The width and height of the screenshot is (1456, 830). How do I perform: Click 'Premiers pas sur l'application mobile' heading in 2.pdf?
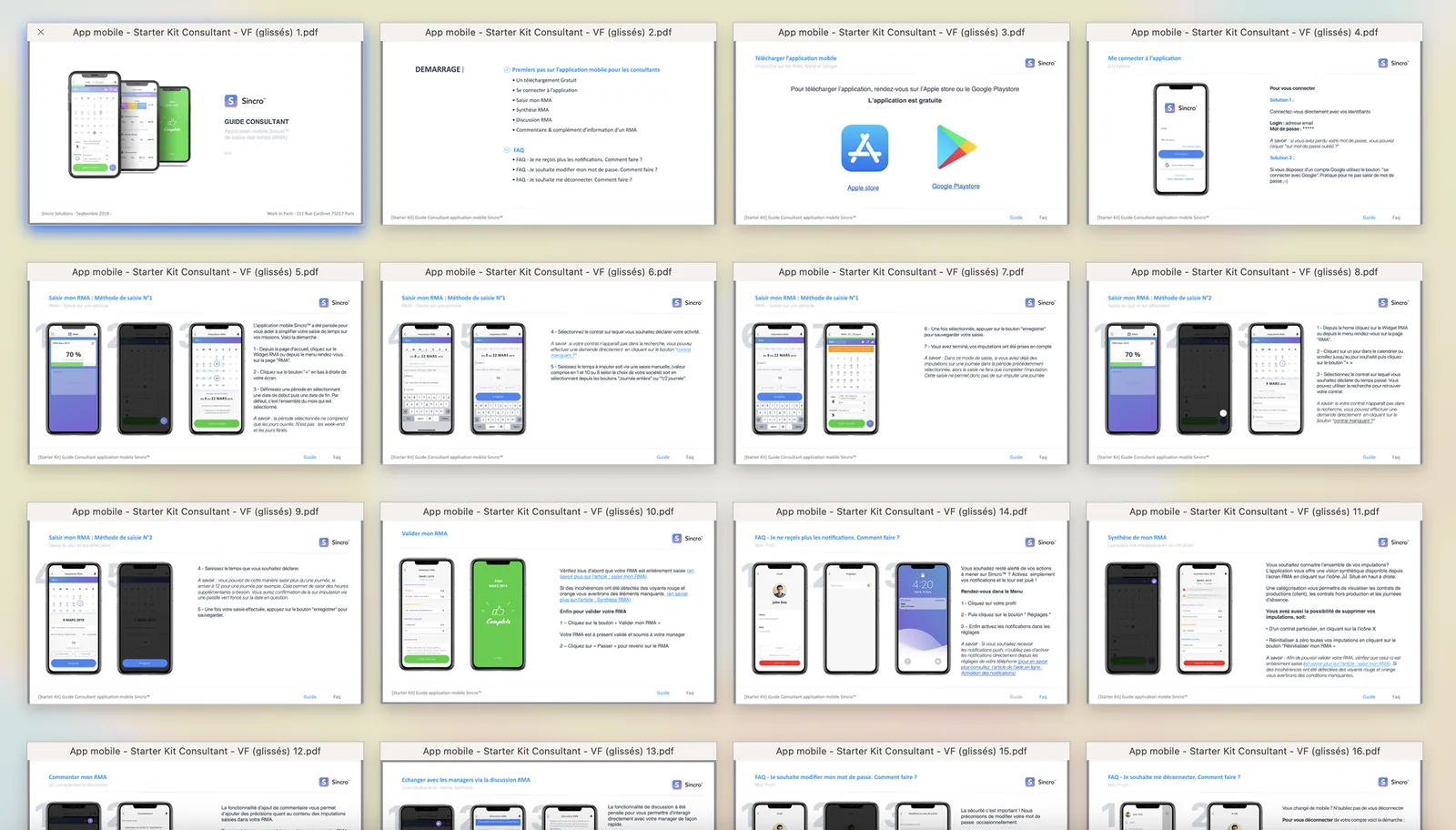[585, 70]
